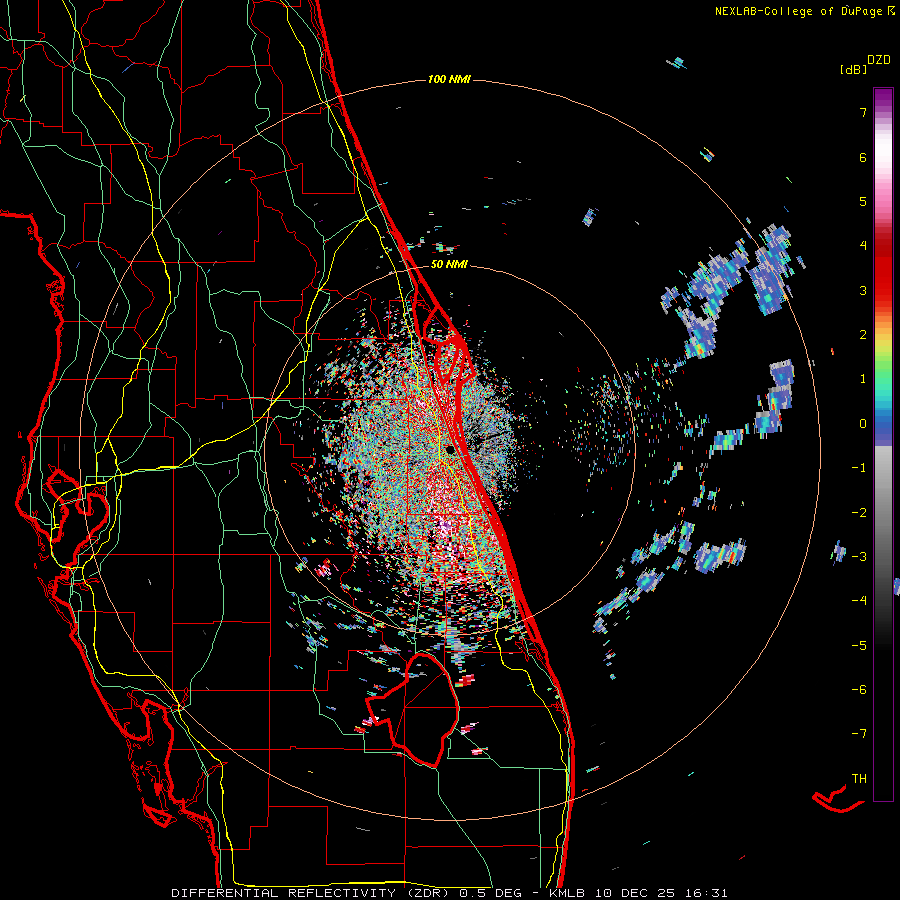Viewport: 900px width, 900px height.
Task: Click the 7 value on color scale
Action: click(863, 112)
